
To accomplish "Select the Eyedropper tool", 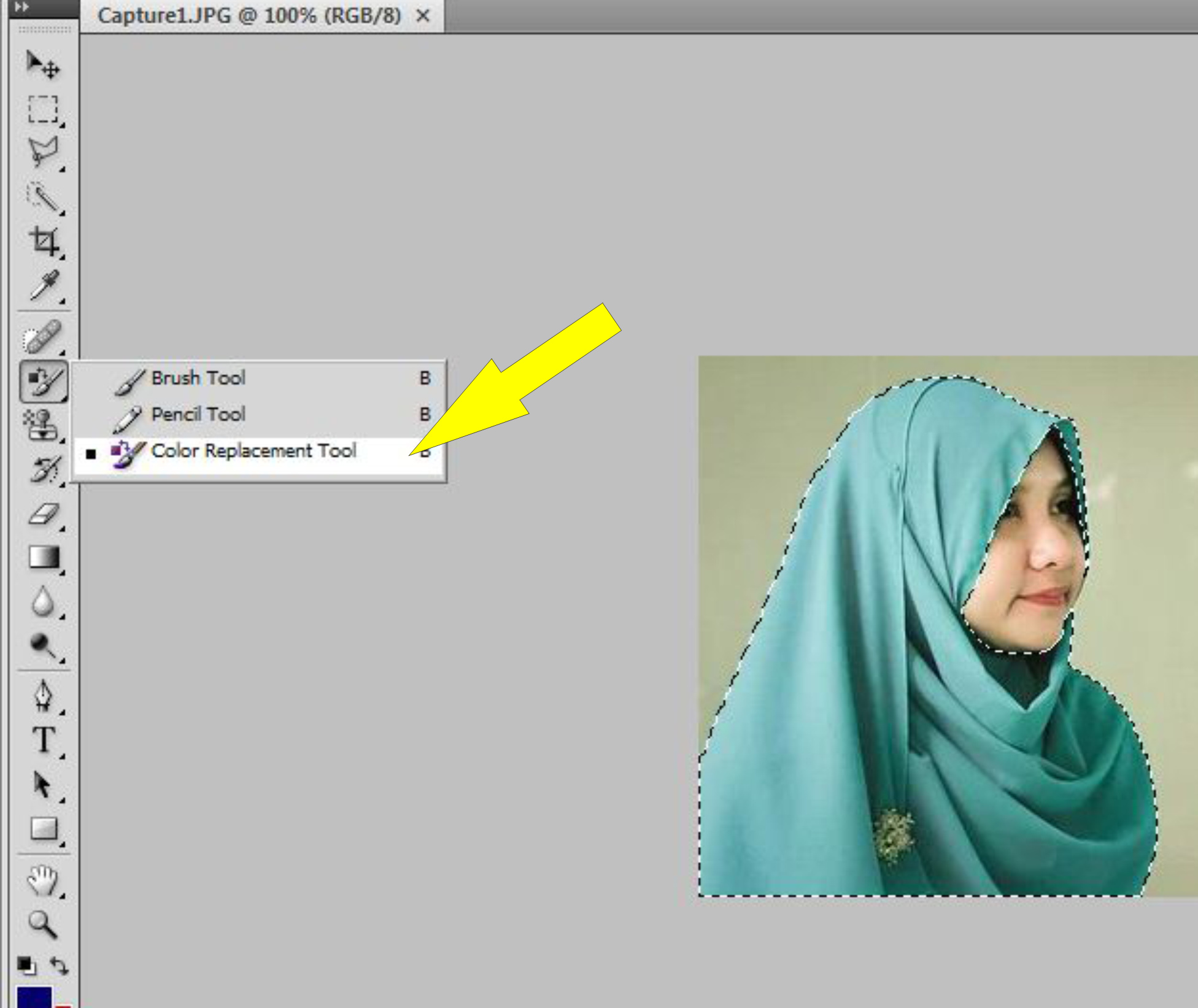I will (x=44, y=285).
